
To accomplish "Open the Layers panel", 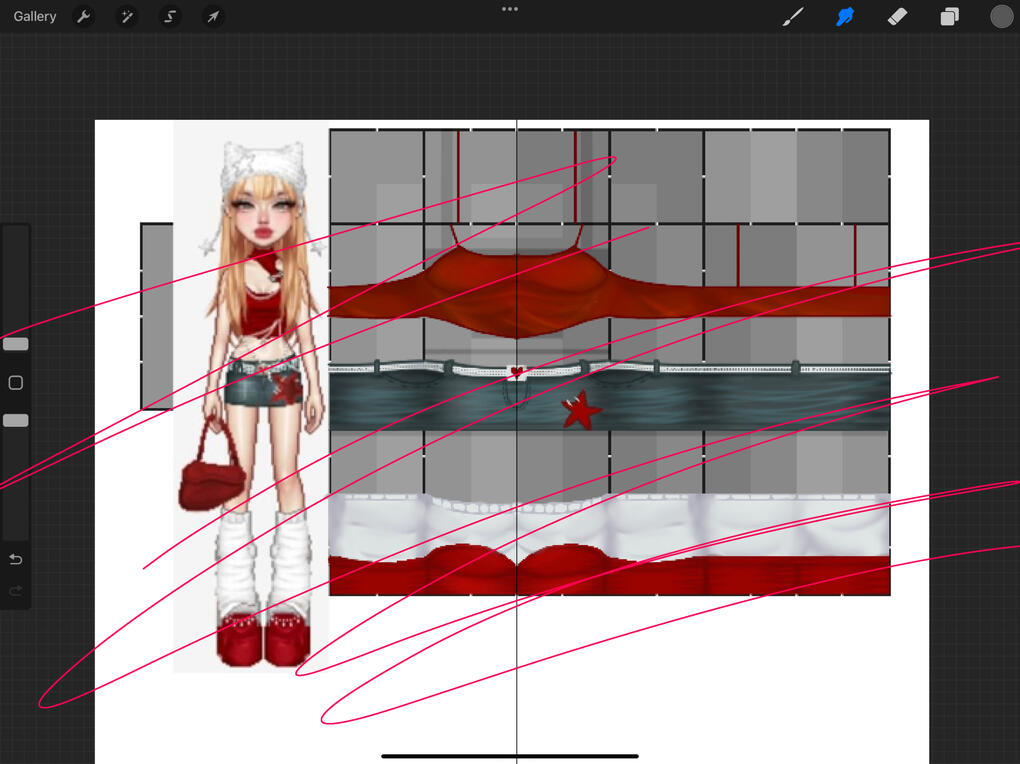I will click(x=949, y=17).
